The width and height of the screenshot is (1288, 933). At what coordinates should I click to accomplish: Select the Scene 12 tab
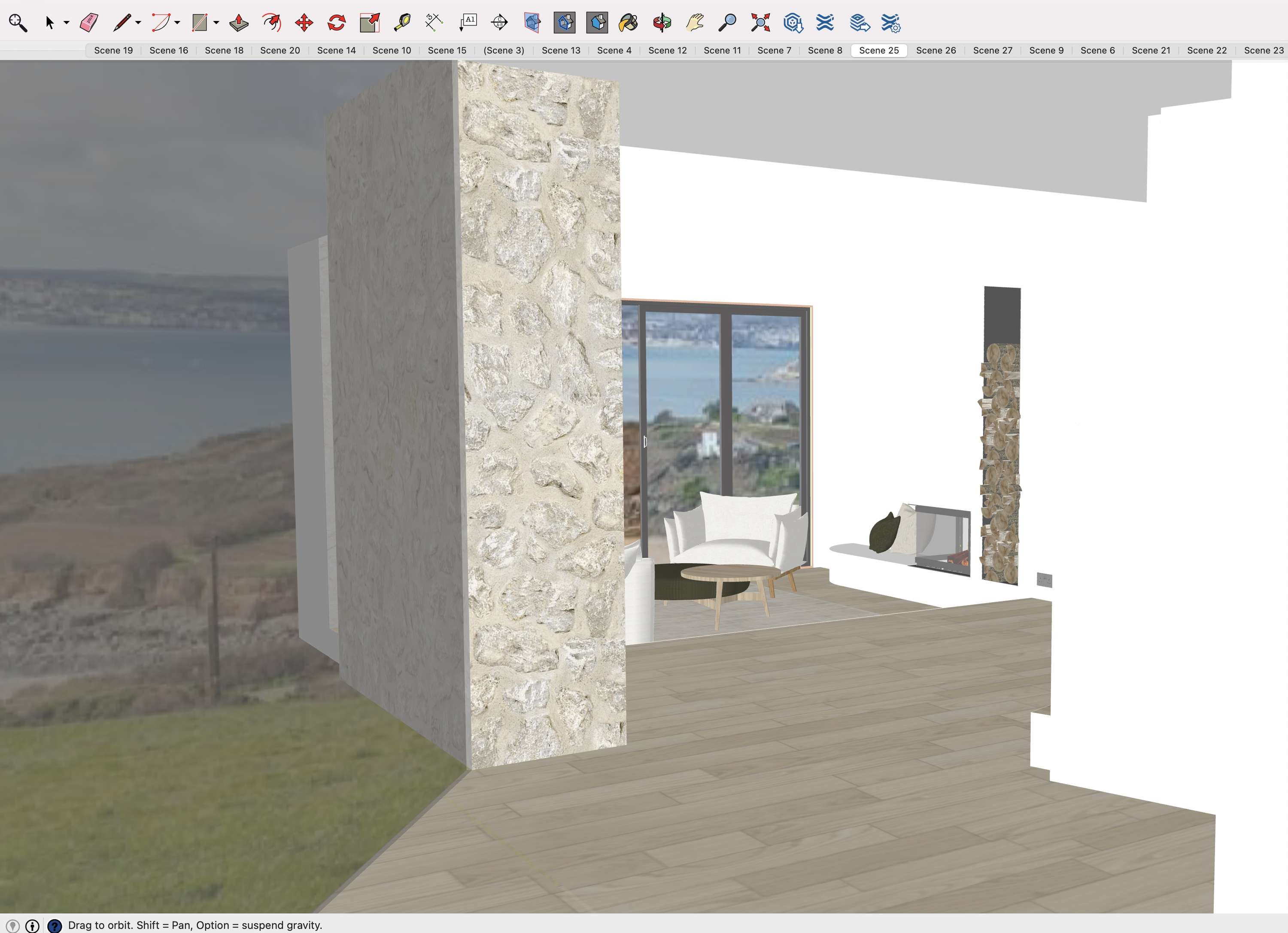pos(668,51)
